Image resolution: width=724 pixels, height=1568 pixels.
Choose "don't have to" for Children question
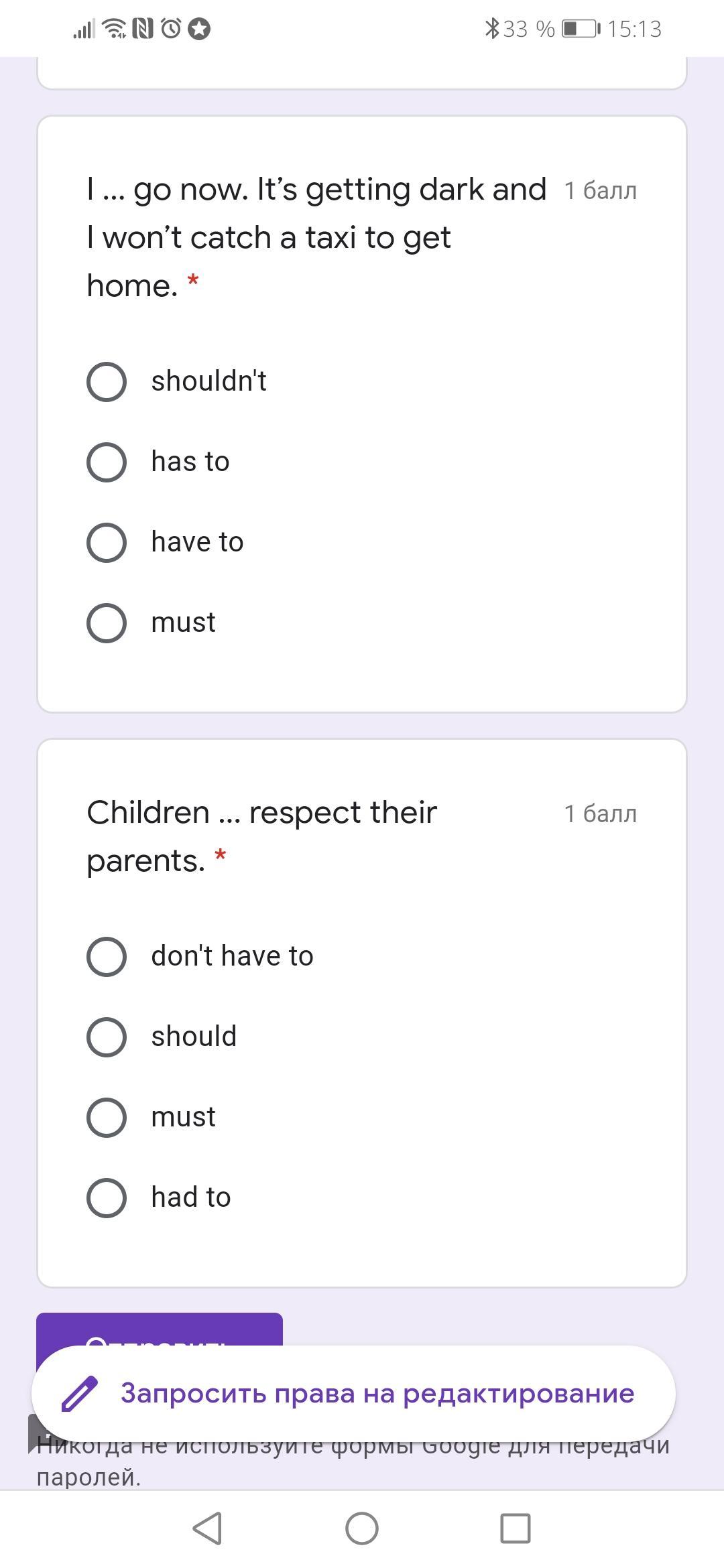click(107, 957)
